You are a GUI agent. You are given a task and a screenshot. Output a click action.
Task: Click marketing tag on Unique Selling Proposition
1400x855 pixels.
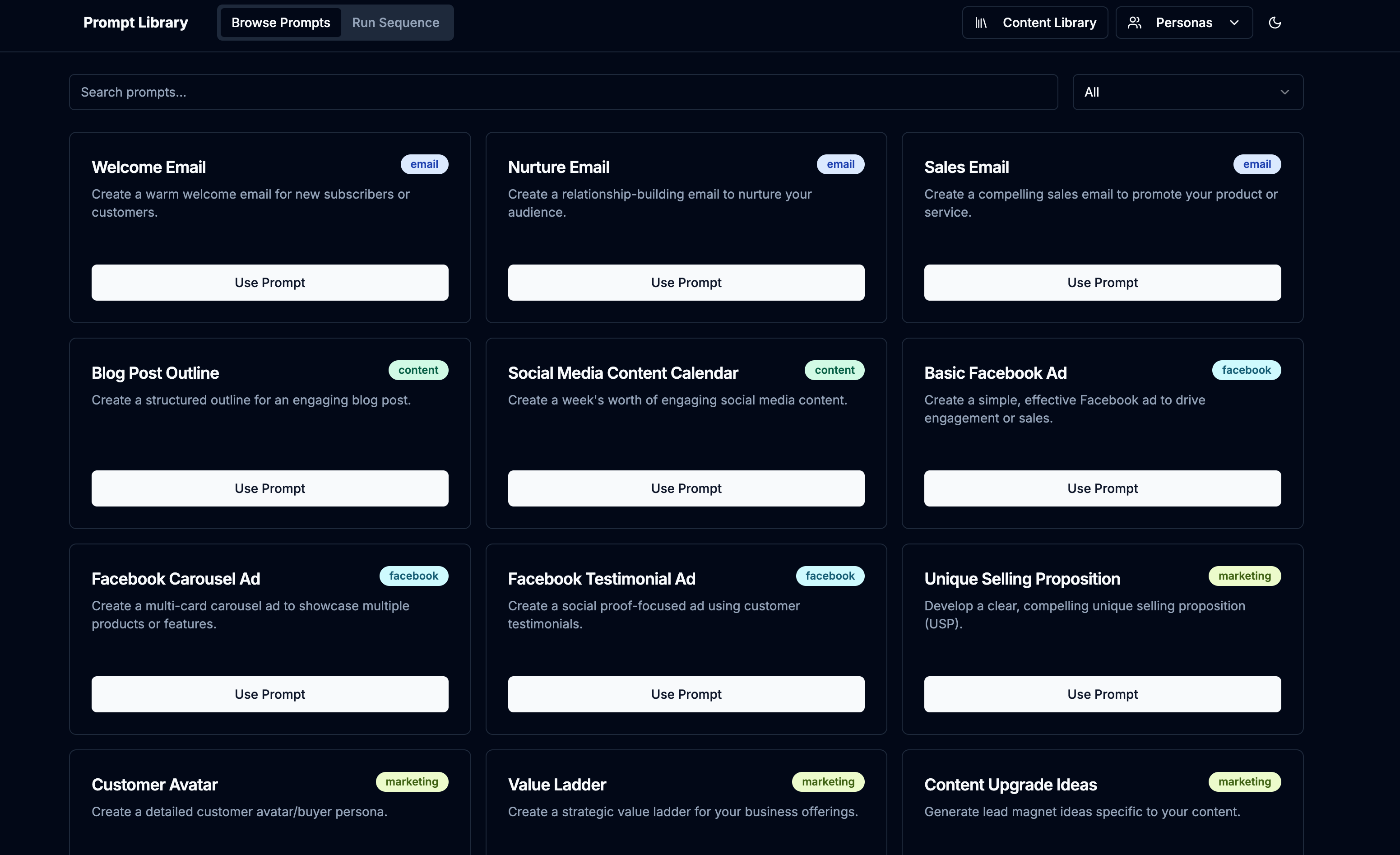coord(1244,576)
